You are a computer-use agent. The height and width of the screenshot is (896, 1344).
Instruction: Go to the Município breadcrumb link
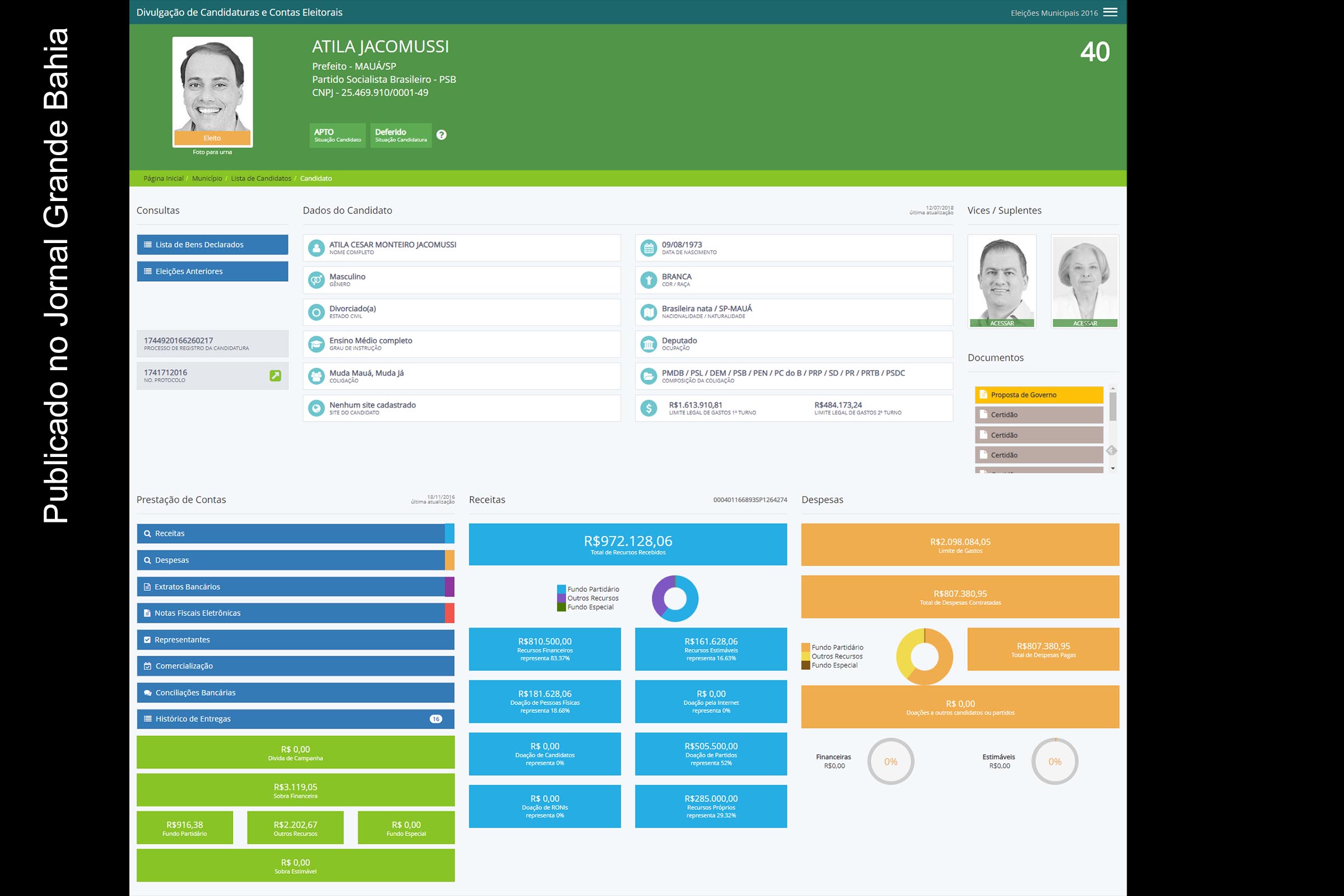click(x=207, y=178)
